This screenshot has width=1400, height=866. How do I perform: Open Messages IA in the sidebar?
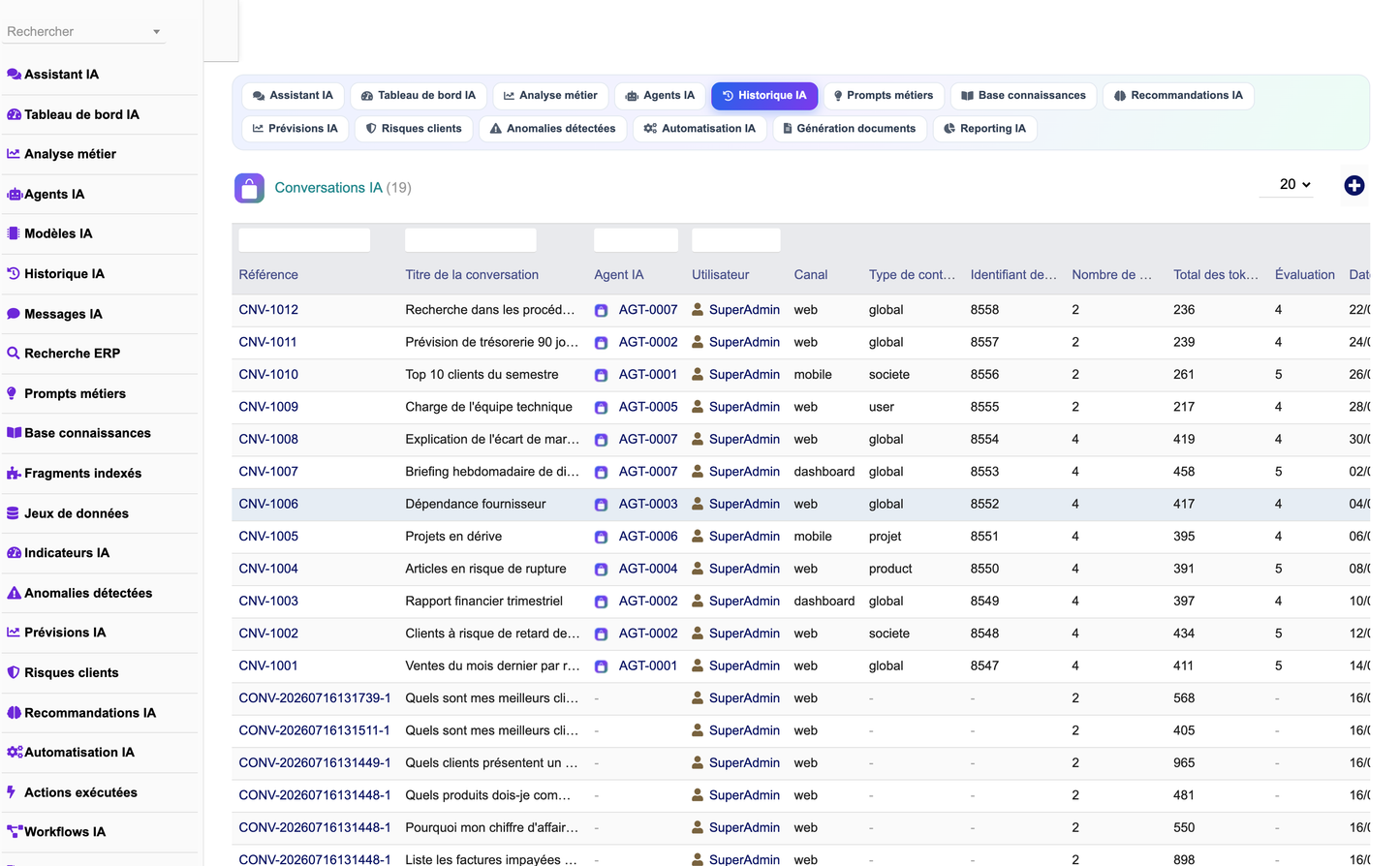click(x=63, y=314)
